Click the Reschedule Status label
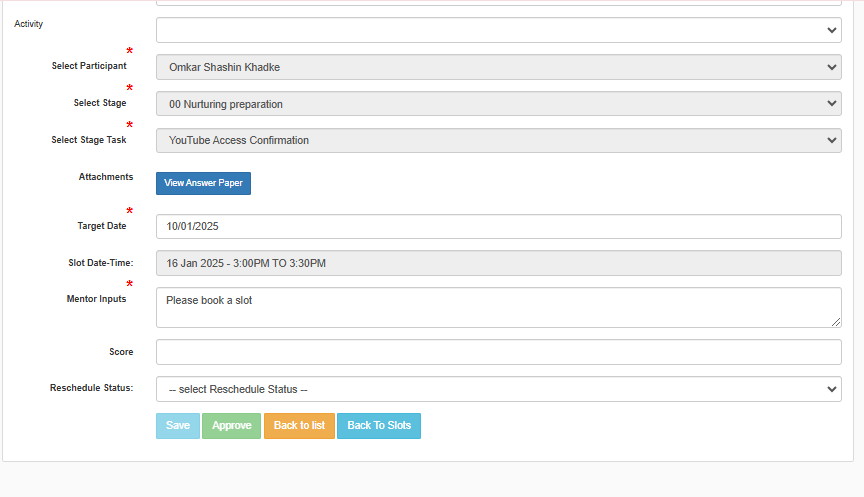 coord(91,387)
